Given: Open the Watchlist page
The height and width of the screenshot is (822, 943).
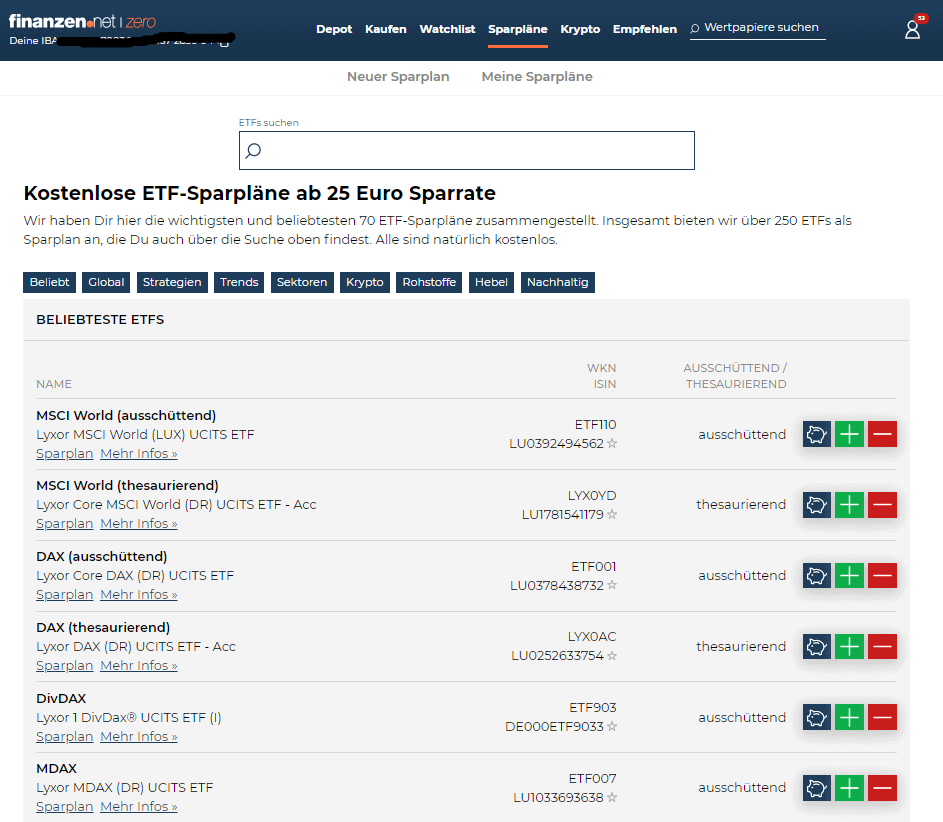Looking at the screenshot, I should pos(447,29).
